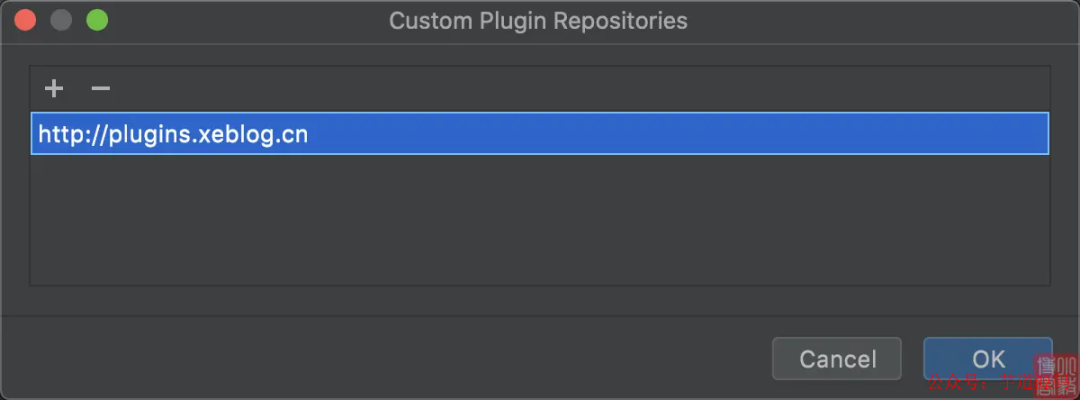The height and width of the screenshot is (400, 1080).
Task: Click empty footer area left of Cancel
Action: 400,358
